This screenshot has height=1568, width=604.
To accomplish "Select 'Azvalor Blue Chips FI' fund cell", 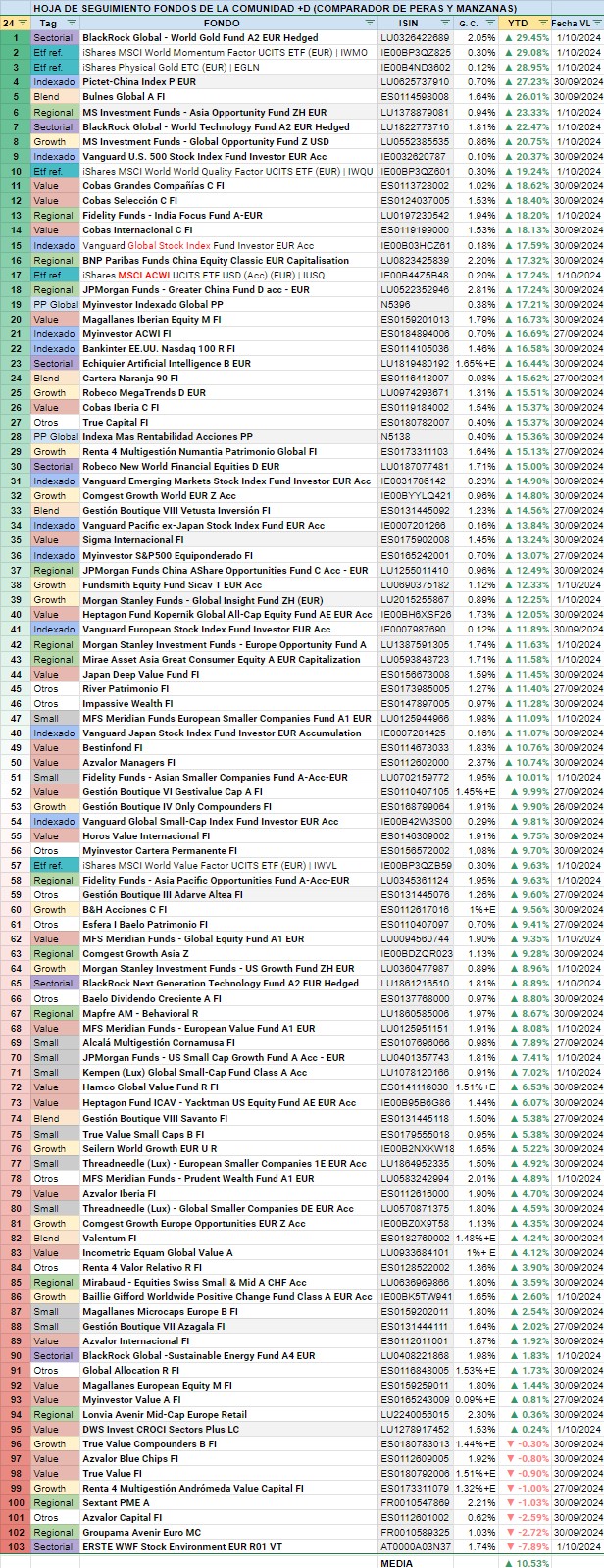I will pyautogui.click(x=227, y=1458).
